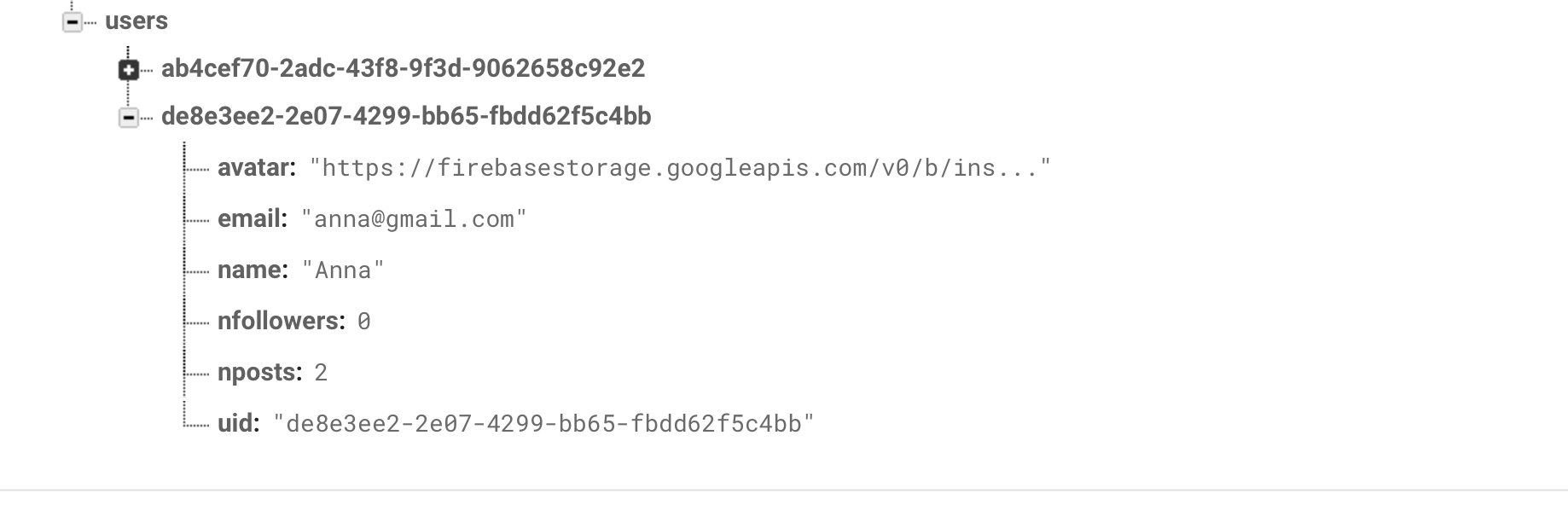This screenshot has height=505, width=1568.
Task: Edit the uid string value
Action: click(x=544, y=424)
